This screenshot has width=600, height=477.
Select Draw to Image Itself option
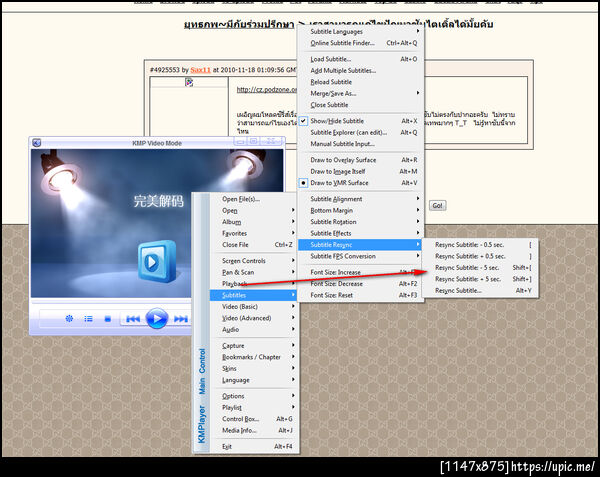[x=360, y=171]
